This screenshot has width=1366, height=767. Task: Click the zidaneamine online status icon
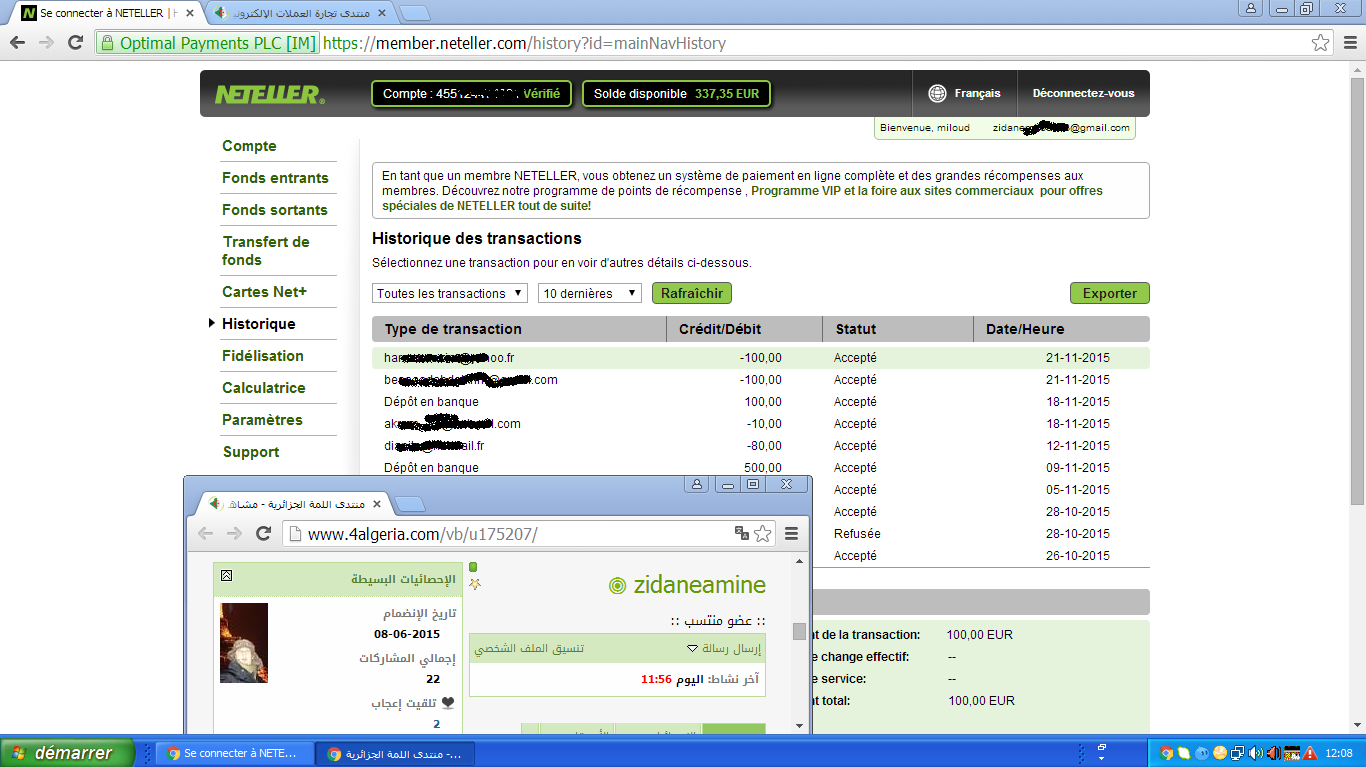(x=618, y=586)
